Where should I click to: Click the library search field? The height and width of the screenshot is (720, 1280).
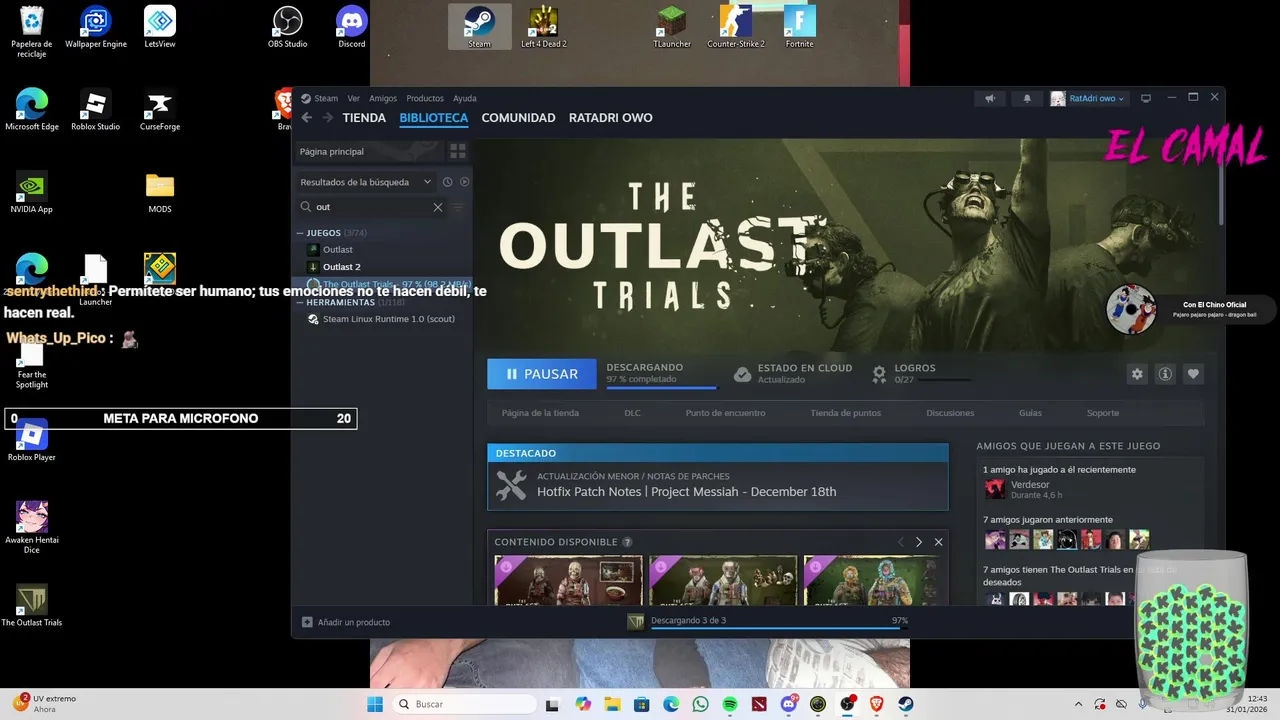coord(372,207)
